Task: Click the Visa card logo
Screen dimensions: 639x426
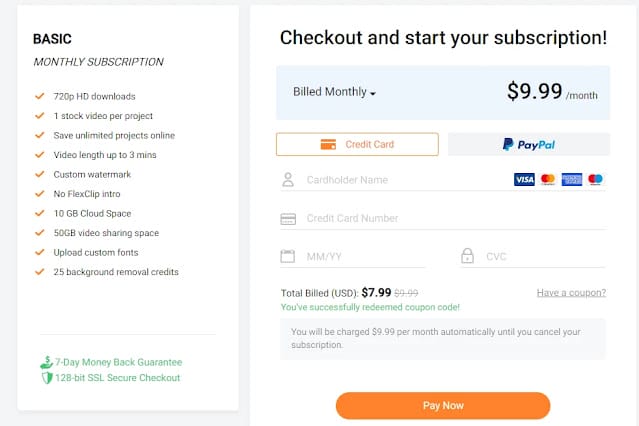Action: [x=524, y=180]
